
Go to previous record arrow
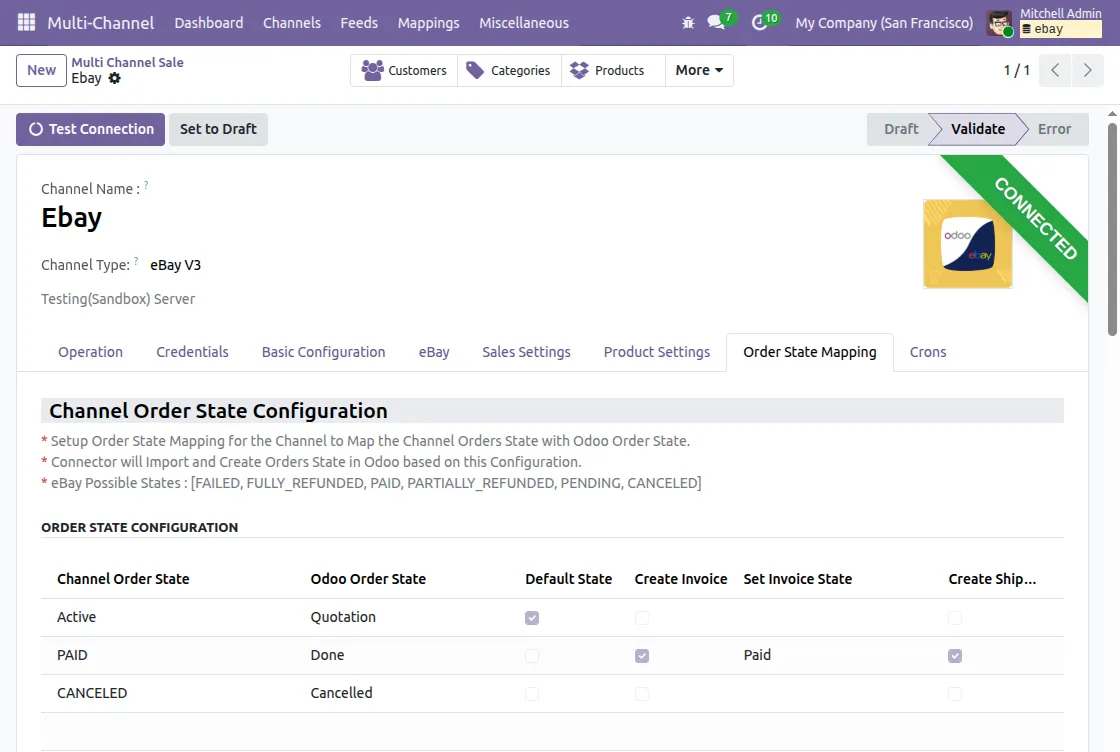click(1055, 70)
